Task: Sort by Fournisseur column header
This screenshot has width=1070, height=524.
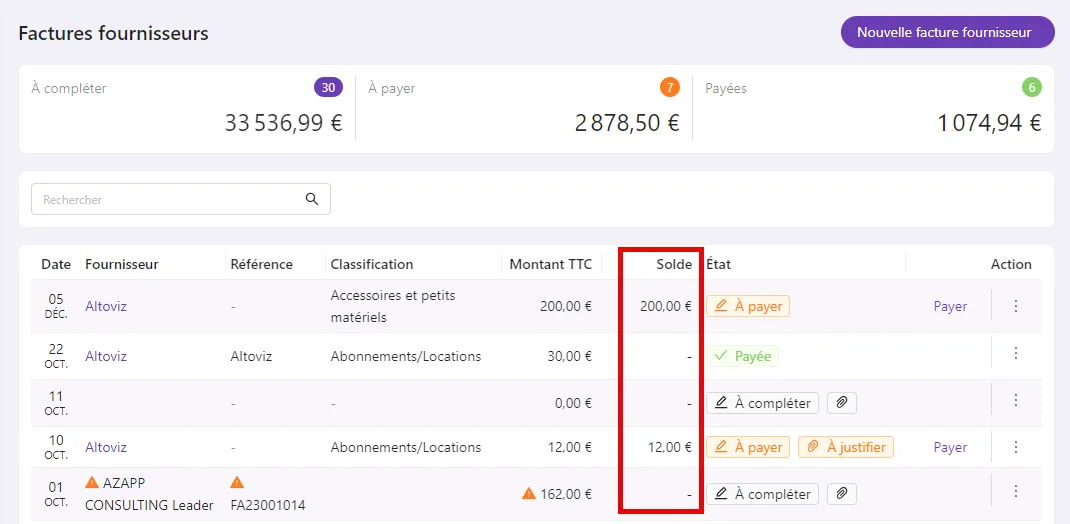Action: [x=122, y=264]
